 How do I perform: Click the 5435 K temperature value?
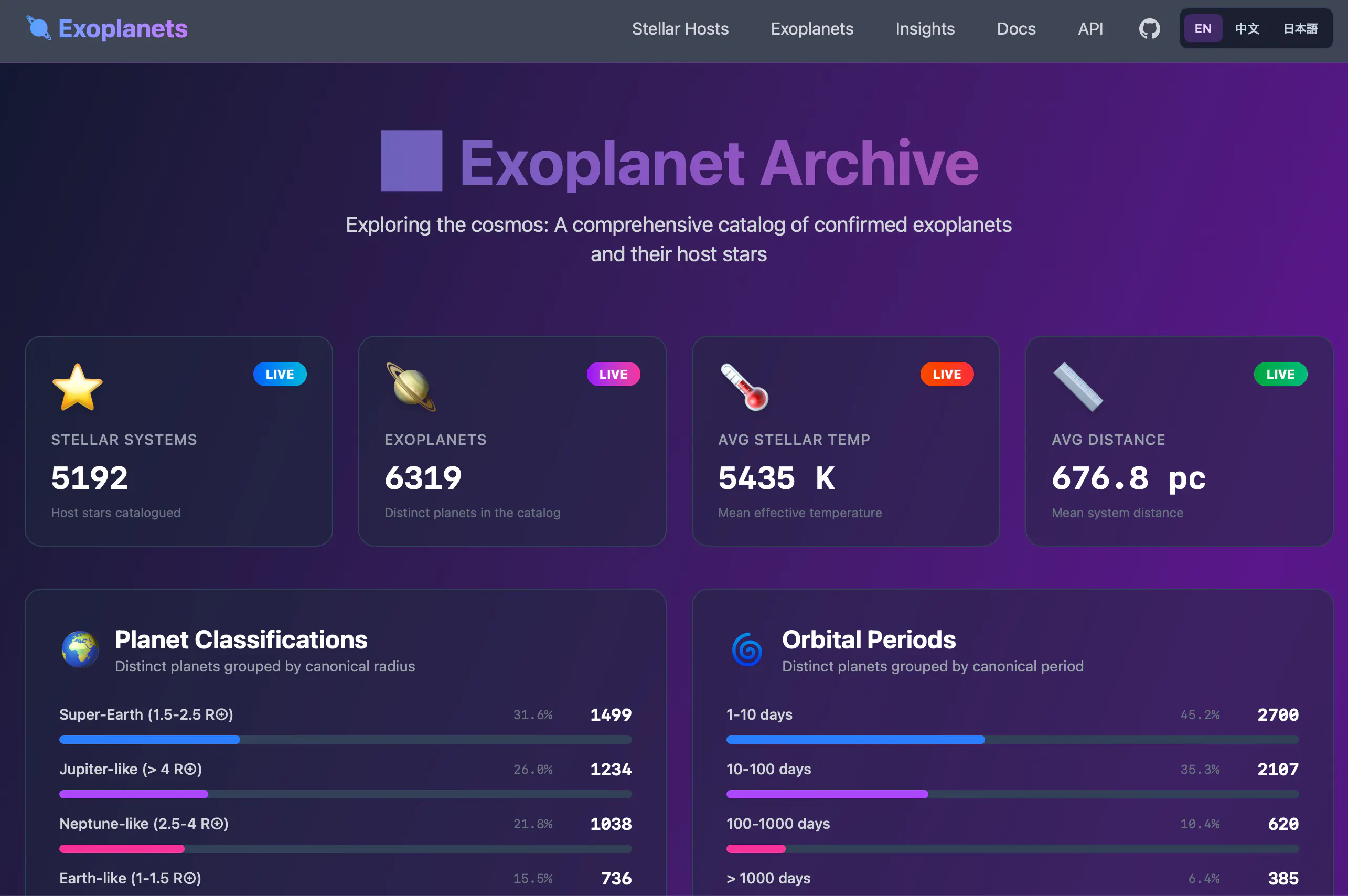pyautogui.click(x=777, y=478)
